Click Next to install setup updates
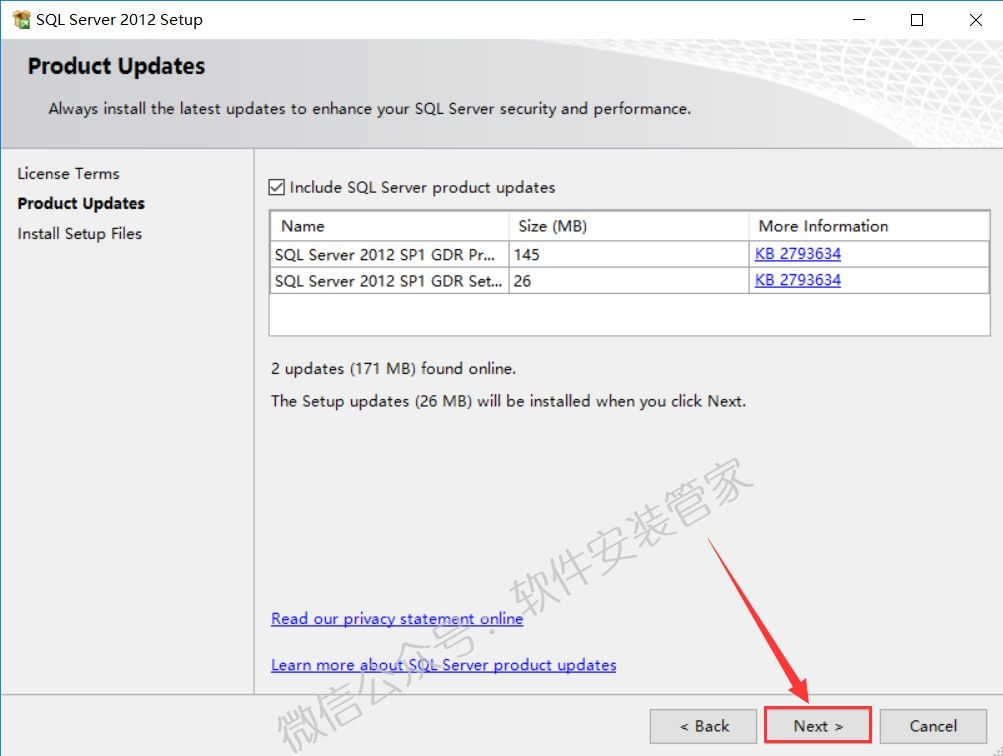The image size is (1003, 756). [818, 726]
